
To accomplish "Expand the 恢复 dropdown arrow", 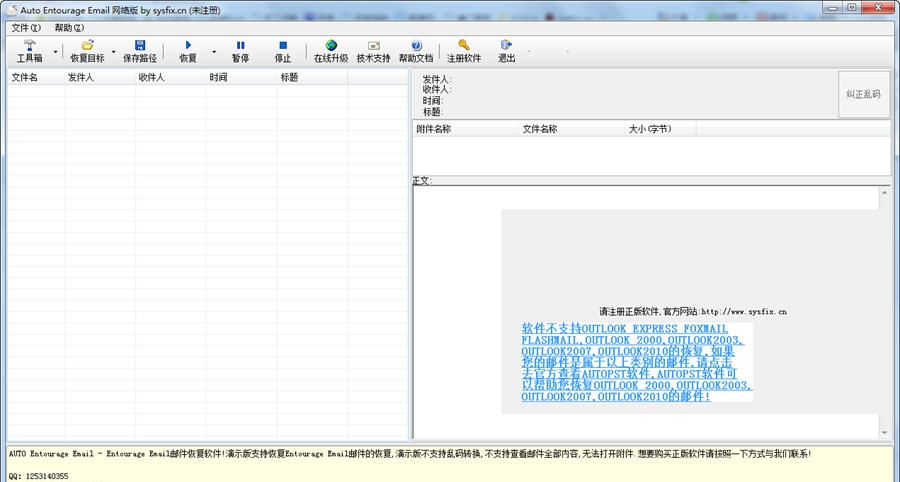I will pyautogui.click(x=214, y=52).
